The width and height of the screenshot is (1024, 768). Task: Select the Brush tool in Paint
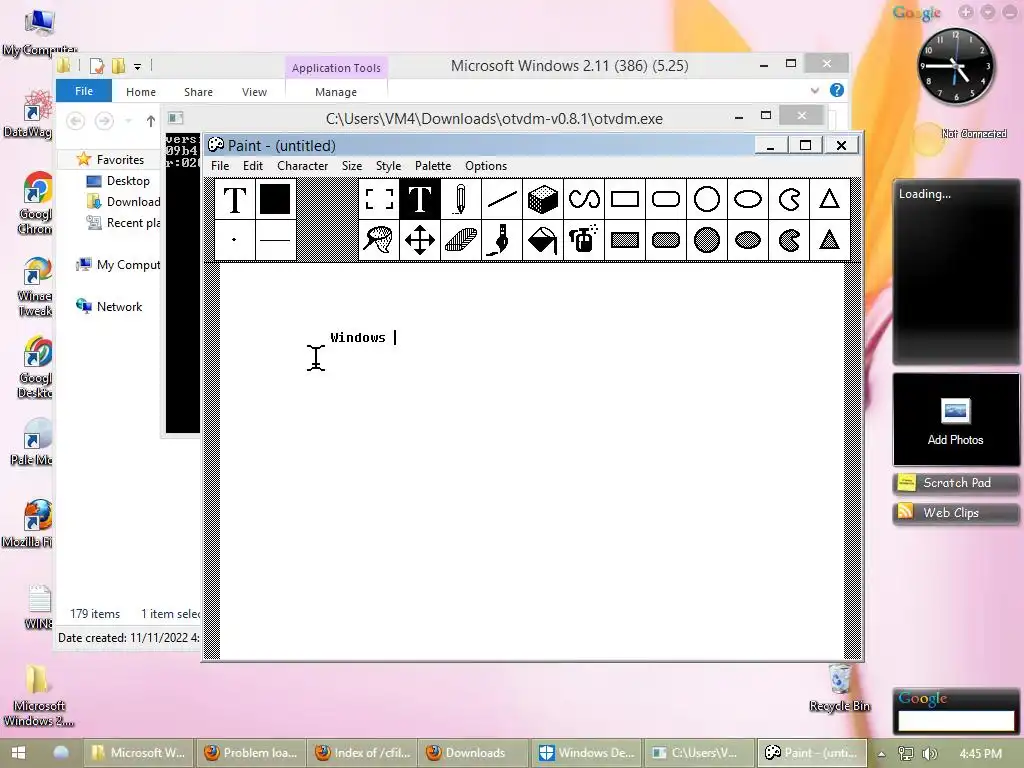click(502, 240)
